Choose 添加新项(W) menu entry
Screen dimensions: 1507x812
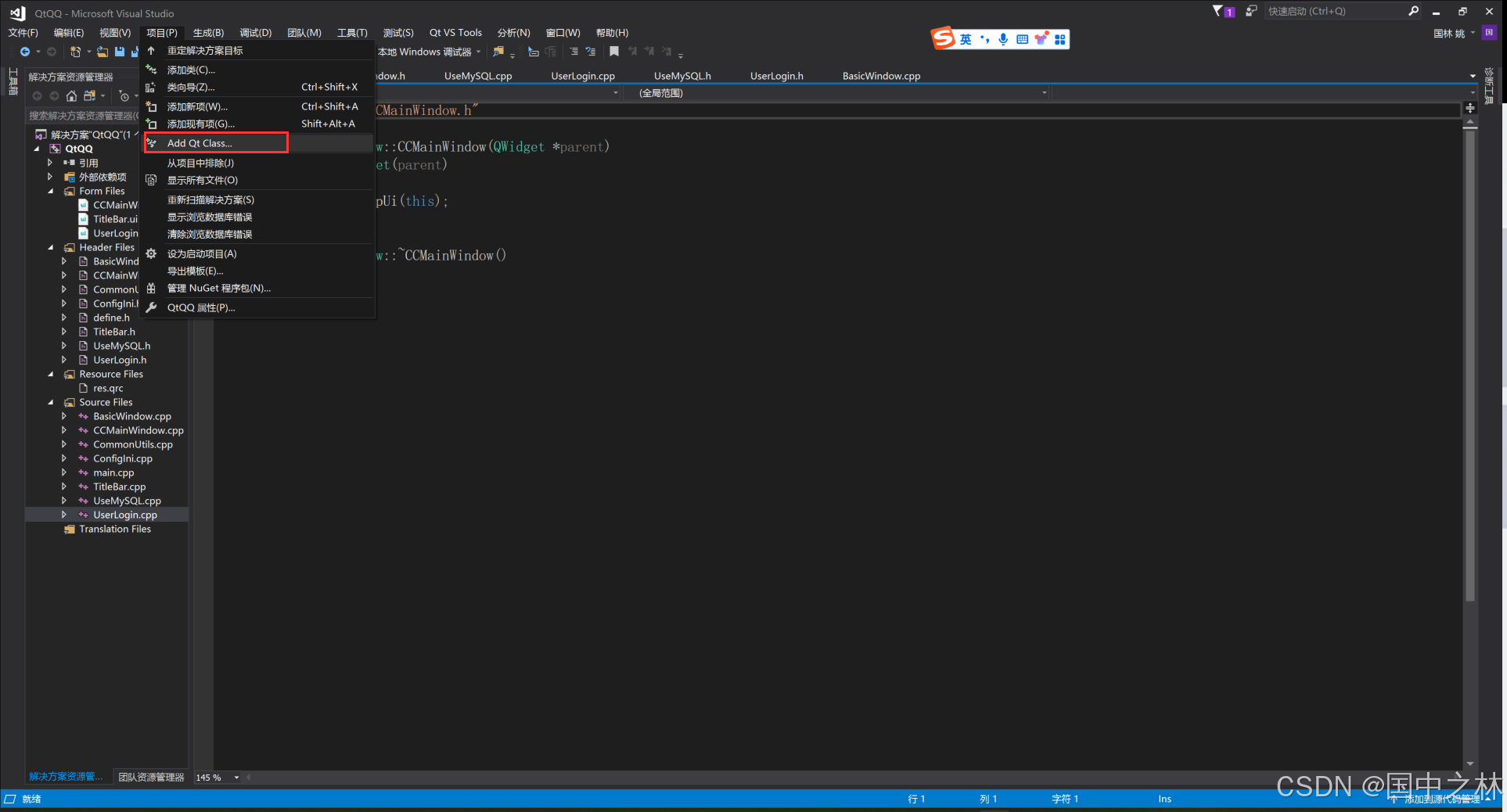coord(258,106)
